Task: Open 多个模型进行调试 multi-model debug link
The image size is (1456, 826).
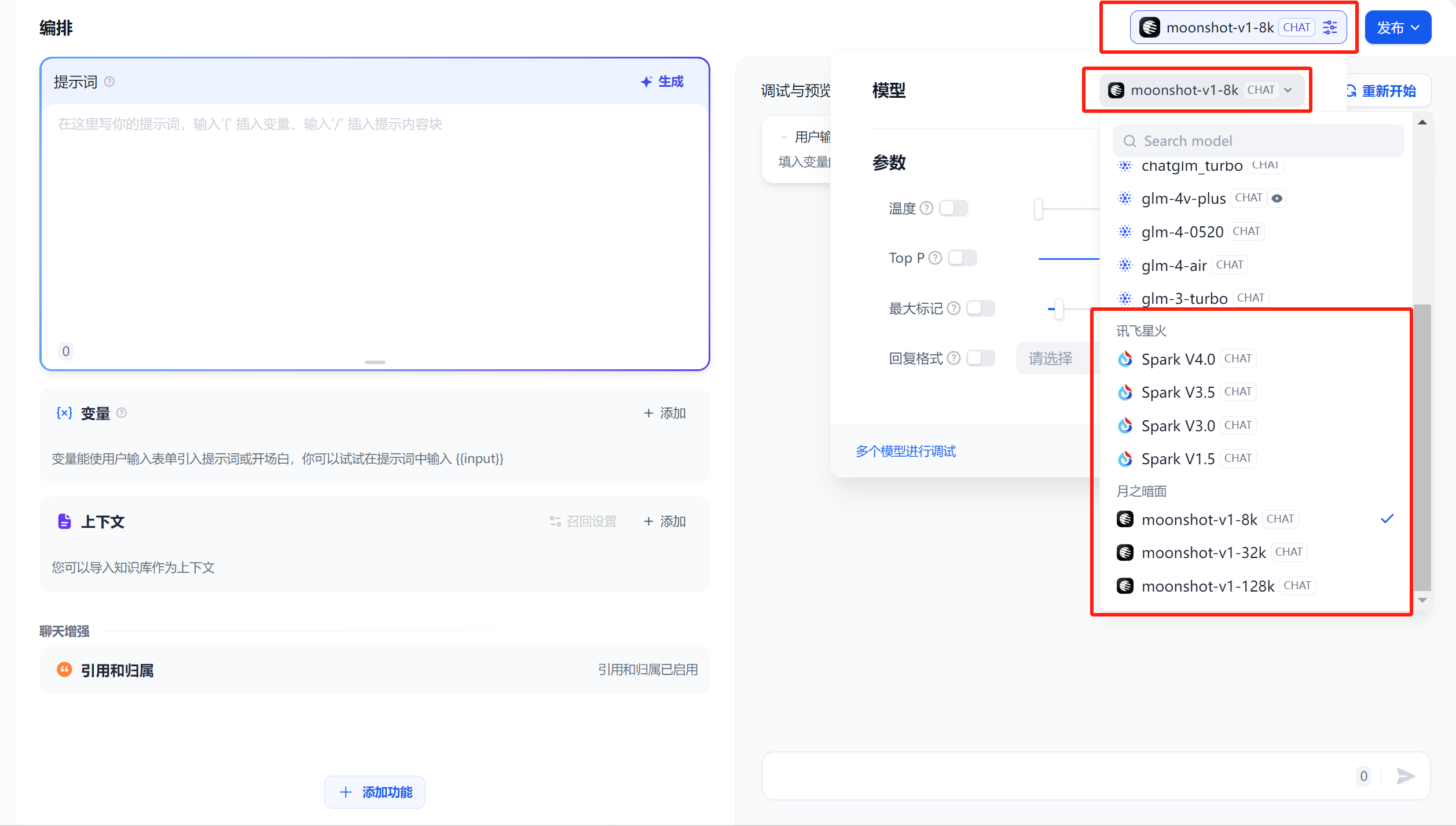Action: 905,451
